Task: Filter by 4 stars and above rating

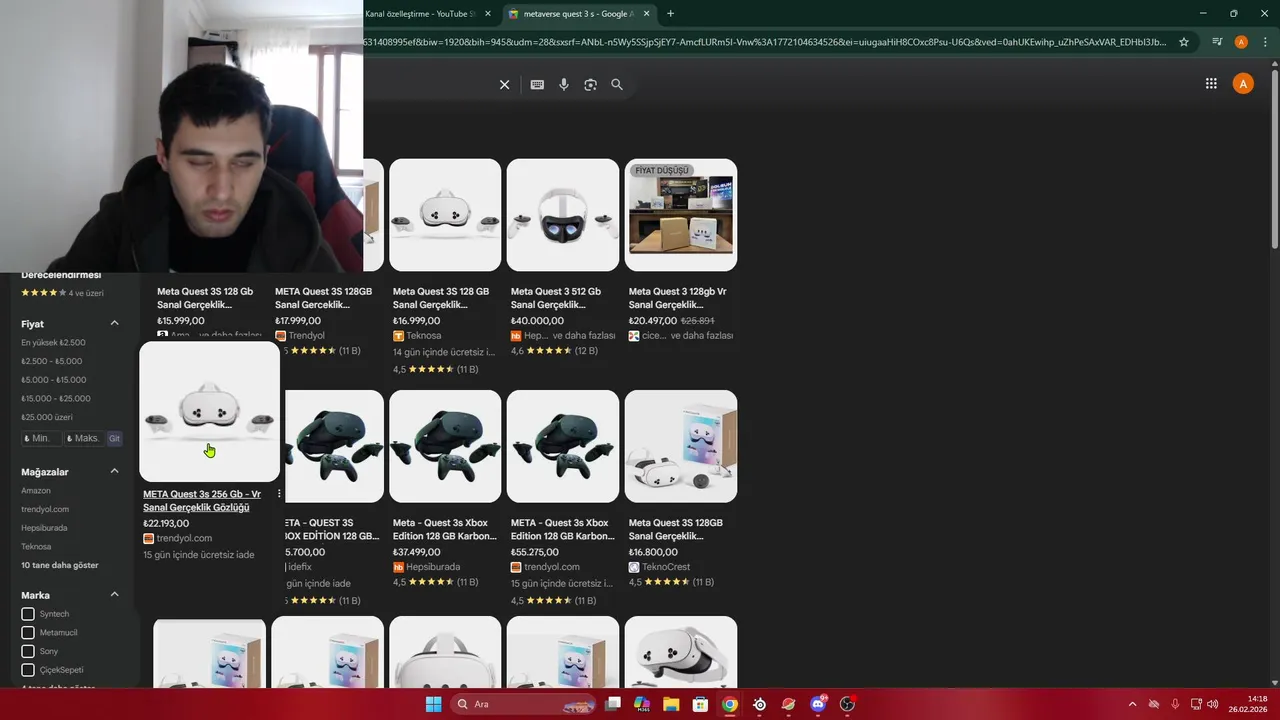Action: 62,293
